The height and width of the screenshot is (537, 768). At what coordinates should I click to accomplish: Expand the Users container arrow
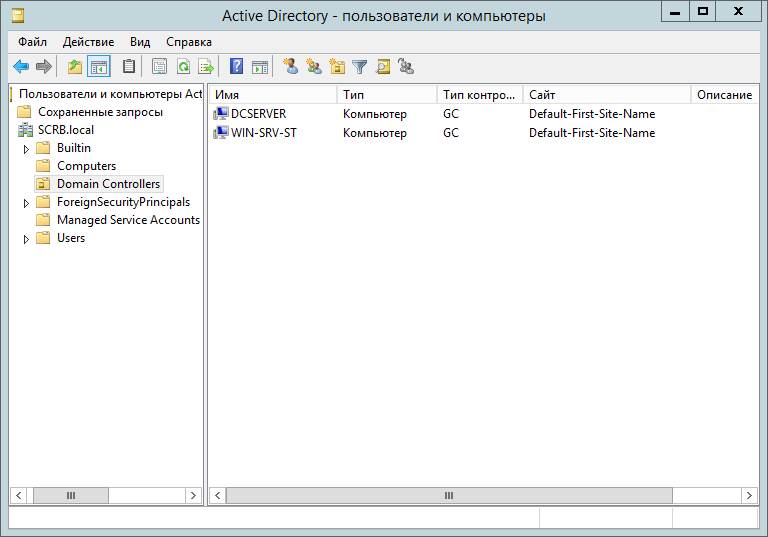point(27,238)
